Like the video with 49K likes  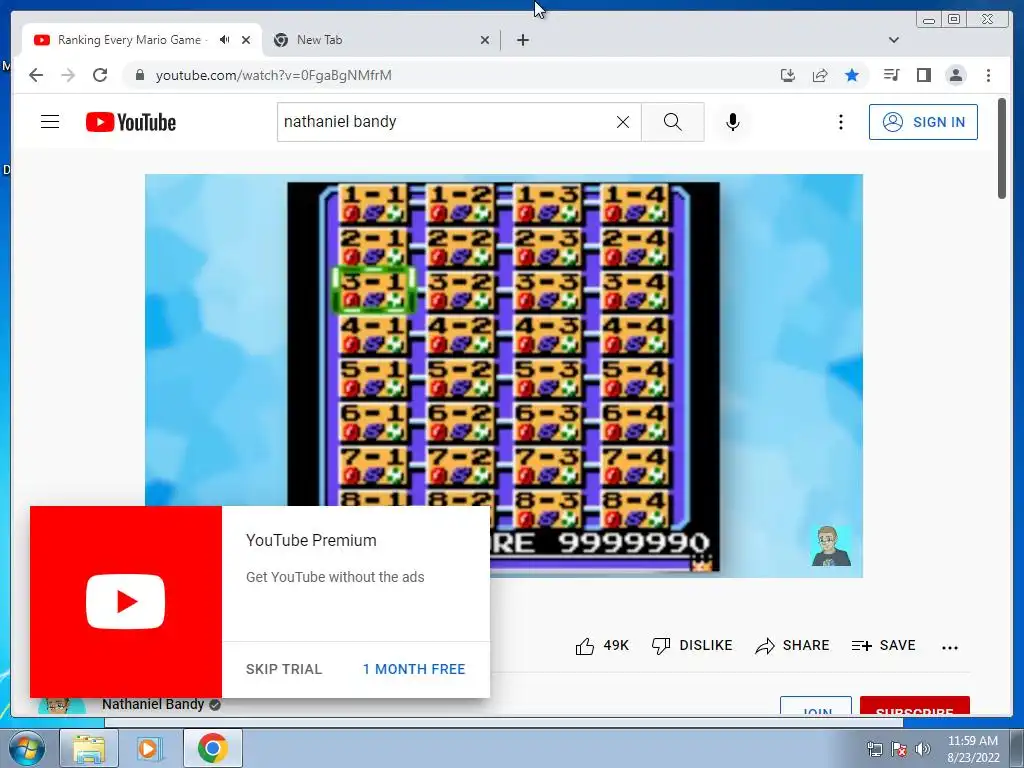[601, 646]
